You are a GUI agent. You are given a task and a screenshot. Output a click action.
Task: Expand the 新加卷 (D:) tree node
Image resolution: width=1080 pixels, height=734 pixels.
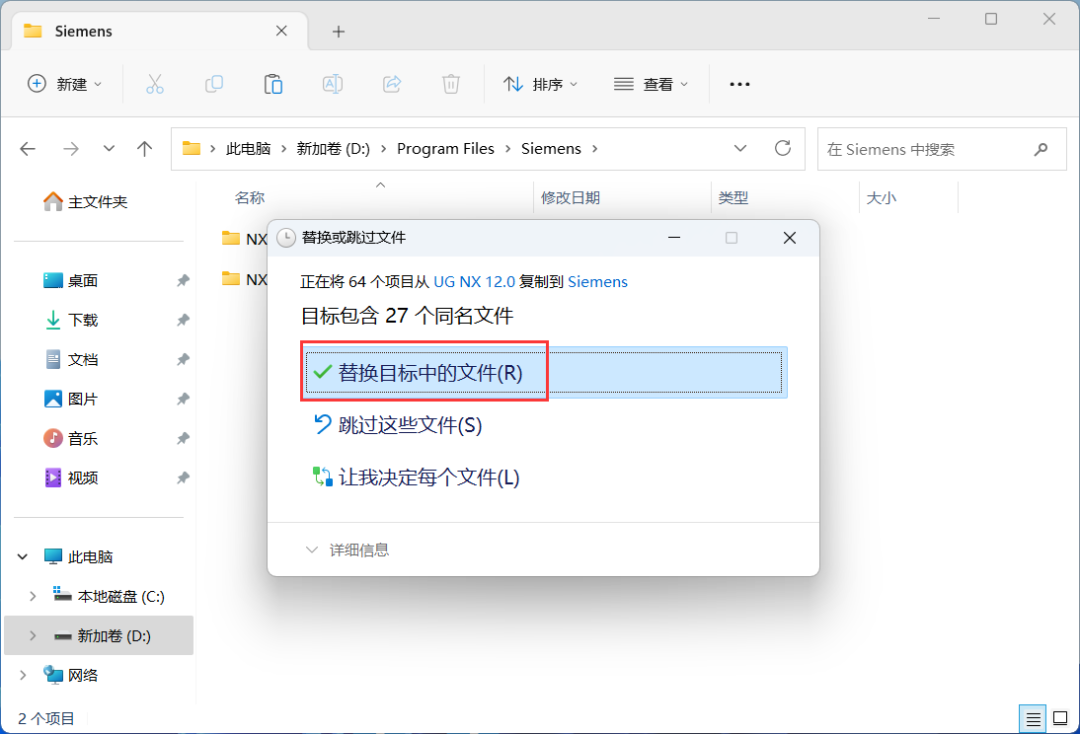(x=32, y=636)
